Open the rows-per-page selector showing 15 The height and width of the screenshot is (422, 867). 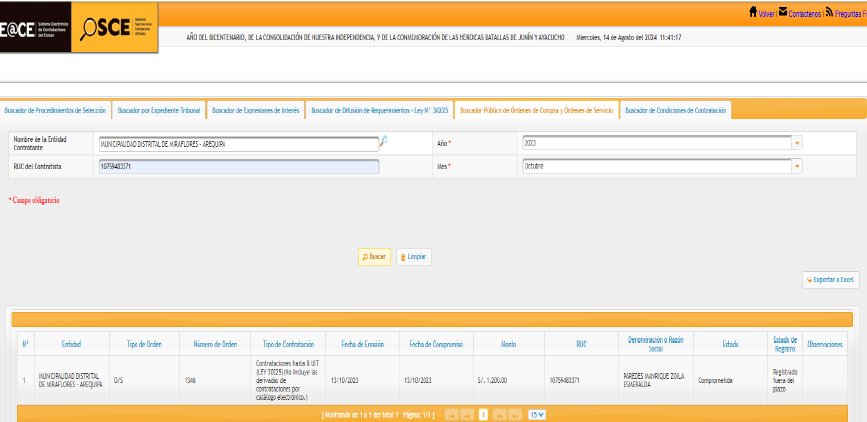pyautogui.click(x=537, y=414)
